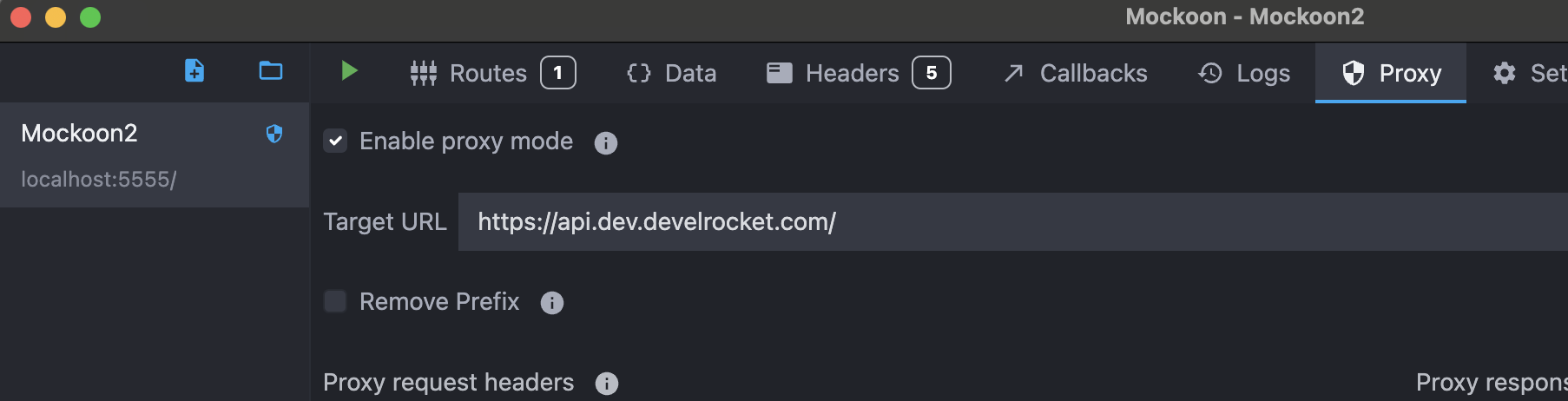Maximize the window using green button

click(x=90, y=17)
